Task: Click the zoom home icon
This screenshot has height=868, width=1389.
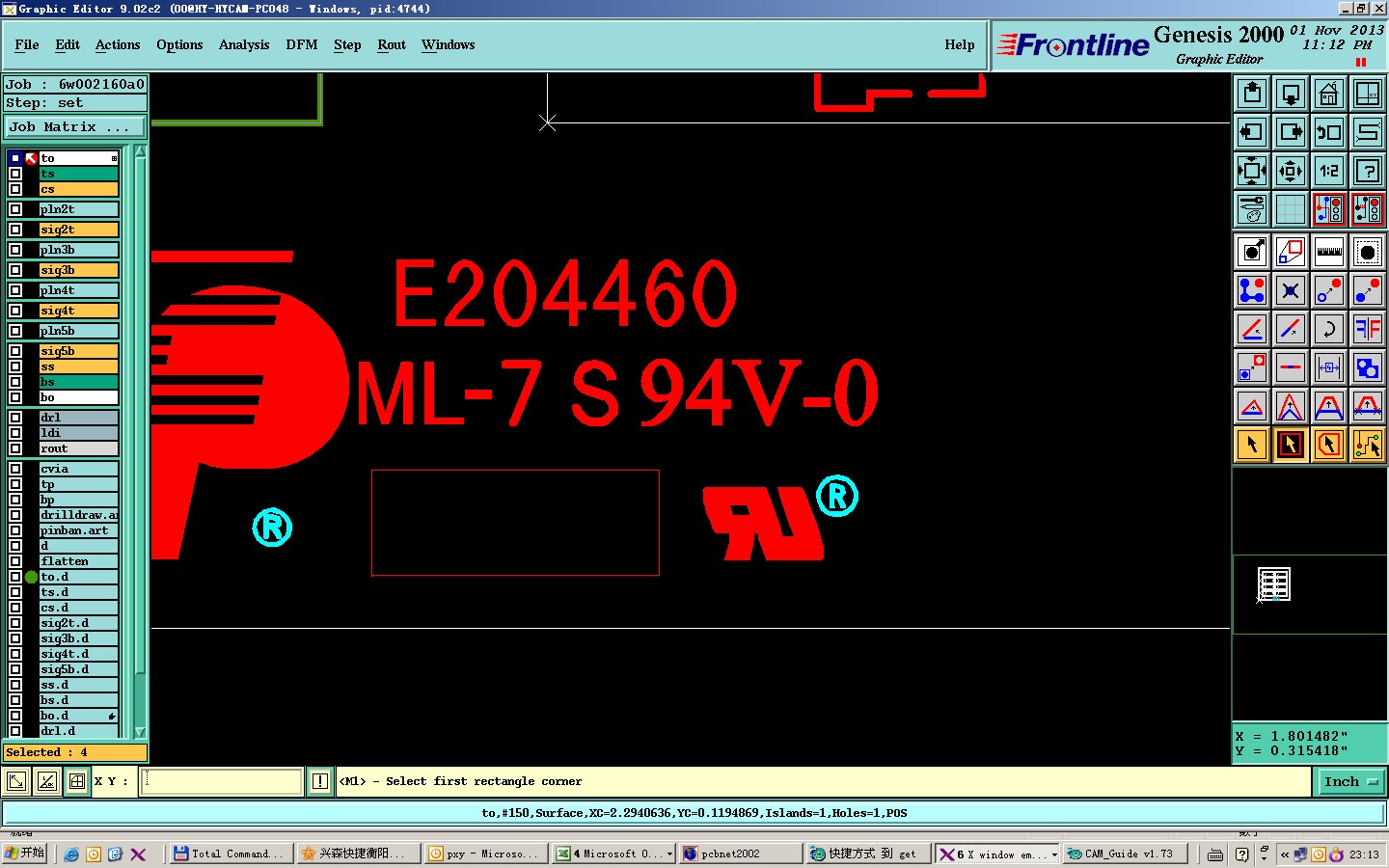Action: [1329, 94]
